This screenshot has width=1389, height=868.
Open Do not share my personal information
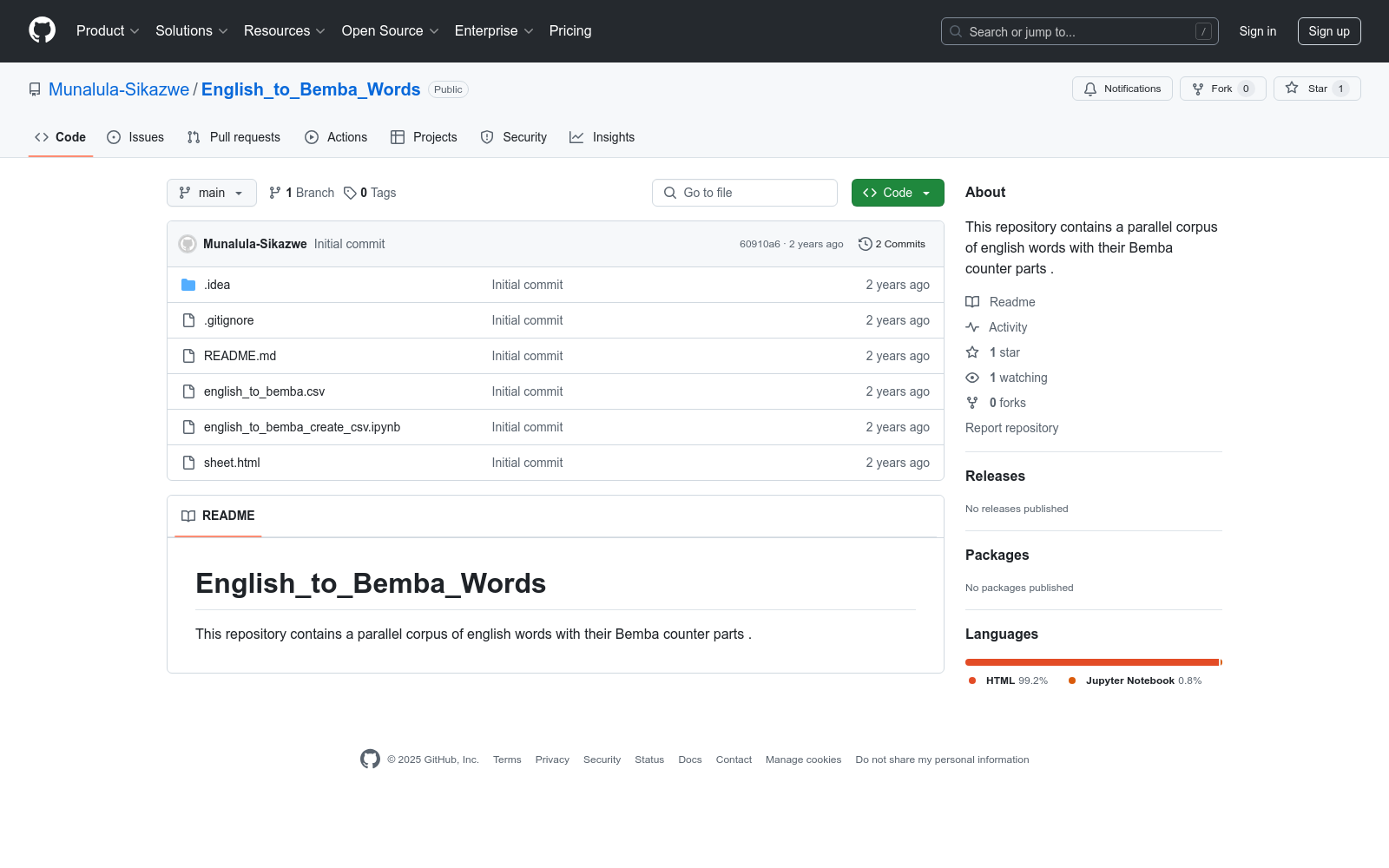(x=942, y=759)
